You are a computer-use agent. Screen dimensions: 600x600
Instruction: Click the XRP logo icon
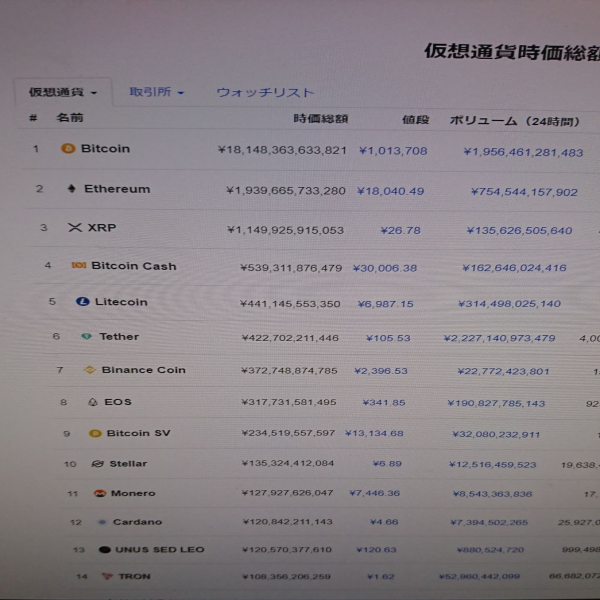[x=75, y=228]
